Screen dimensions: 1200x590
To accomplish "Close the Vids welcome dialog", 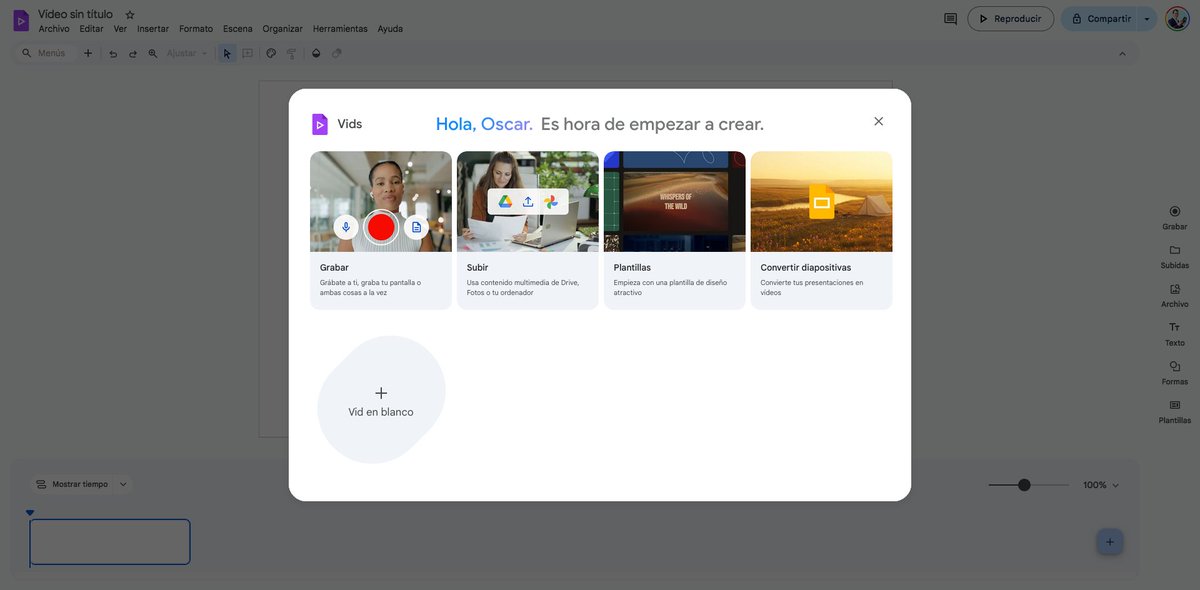I will 879,121.
